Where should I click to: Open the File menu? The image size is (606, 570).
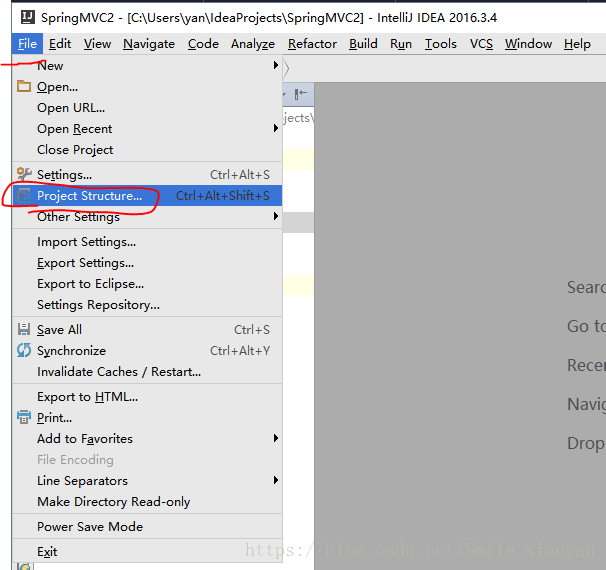pyautogui.click(x=27, y=44)
